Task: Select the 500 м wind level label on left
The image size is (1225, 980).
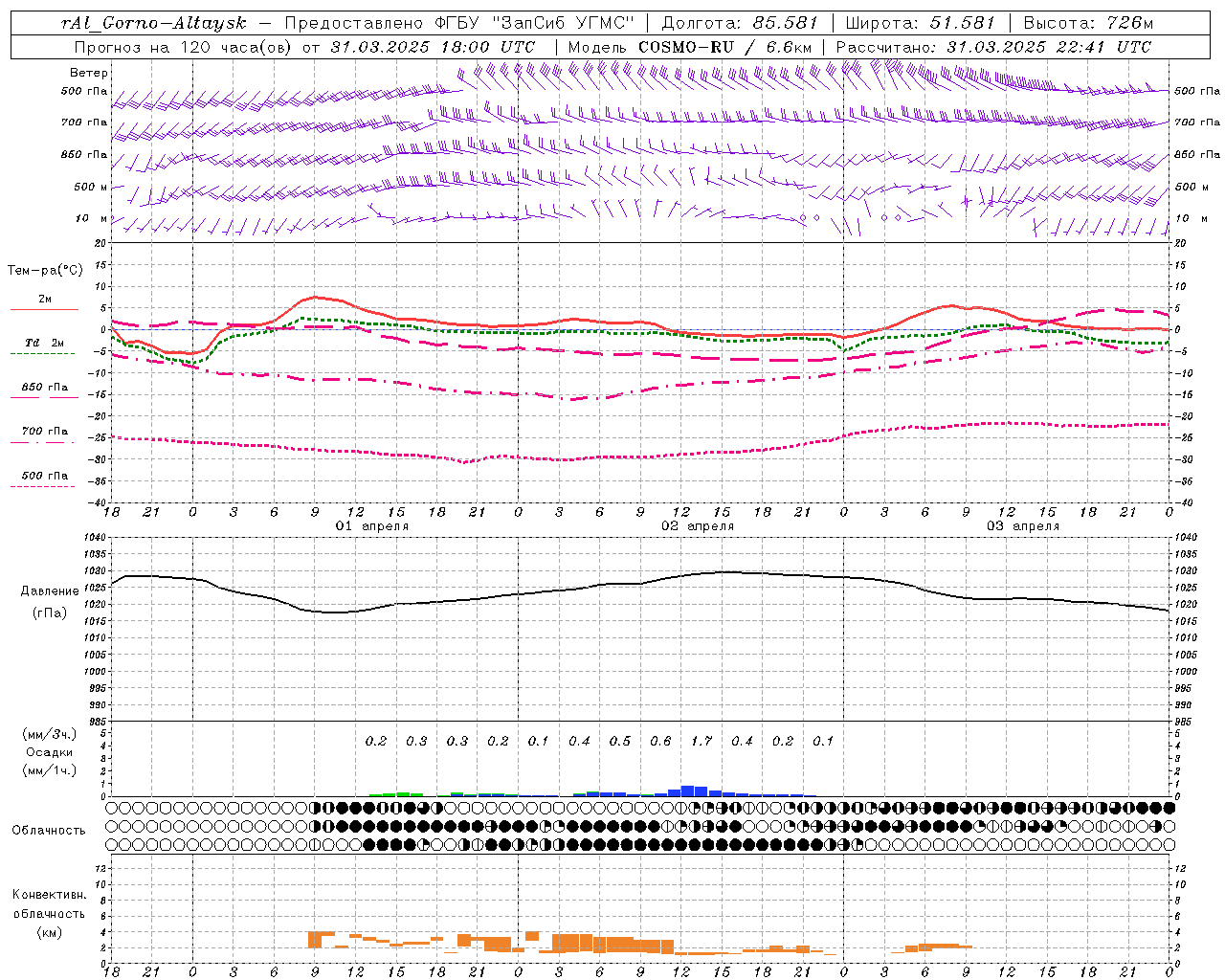Action: click(91, 187)
